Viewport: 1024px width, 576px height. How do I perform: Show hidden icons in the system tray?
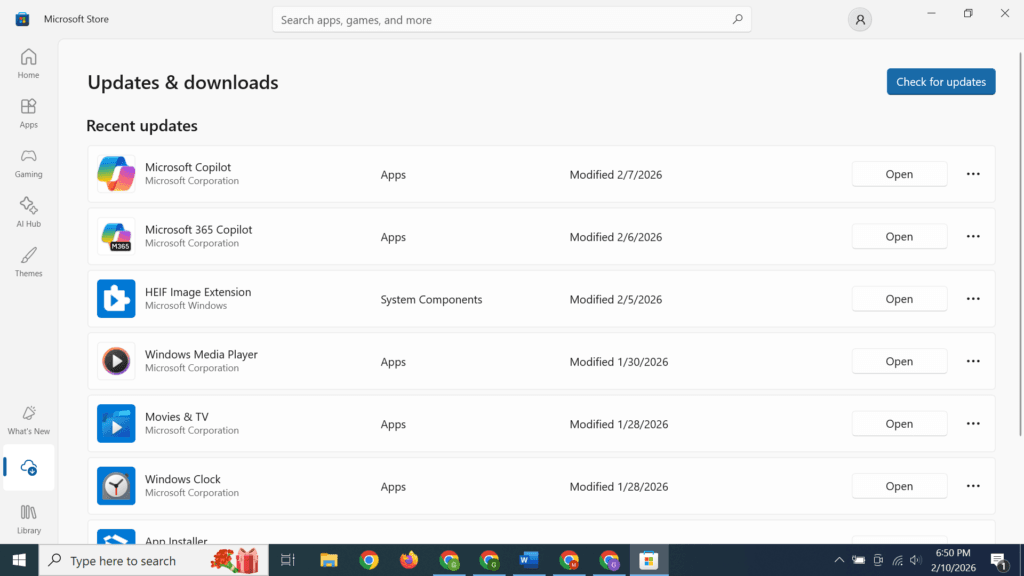point(839,560)
